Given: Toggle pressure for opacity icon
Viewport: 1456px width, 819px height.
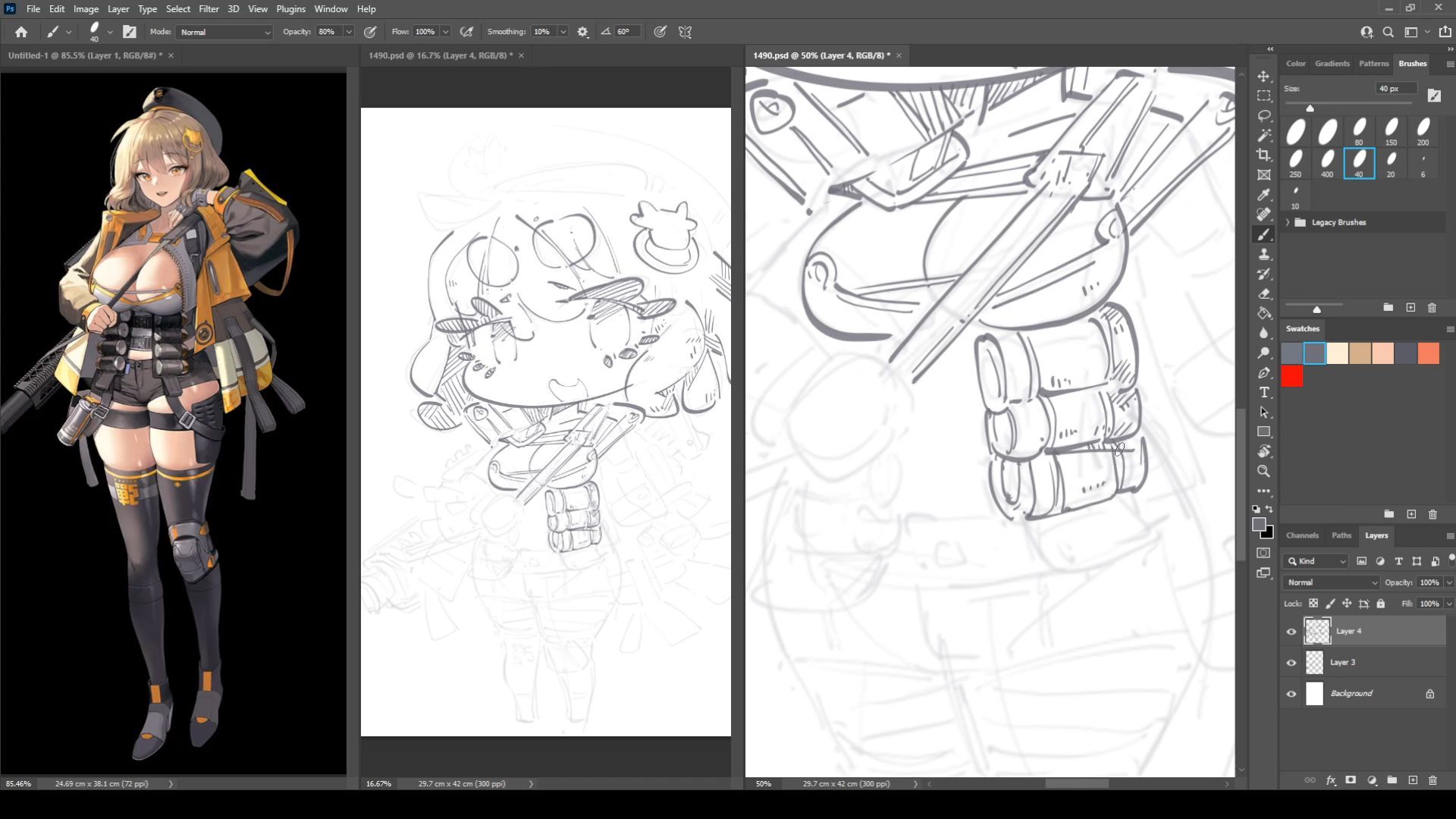Looking at the screenshot, I should click(370, 32).
